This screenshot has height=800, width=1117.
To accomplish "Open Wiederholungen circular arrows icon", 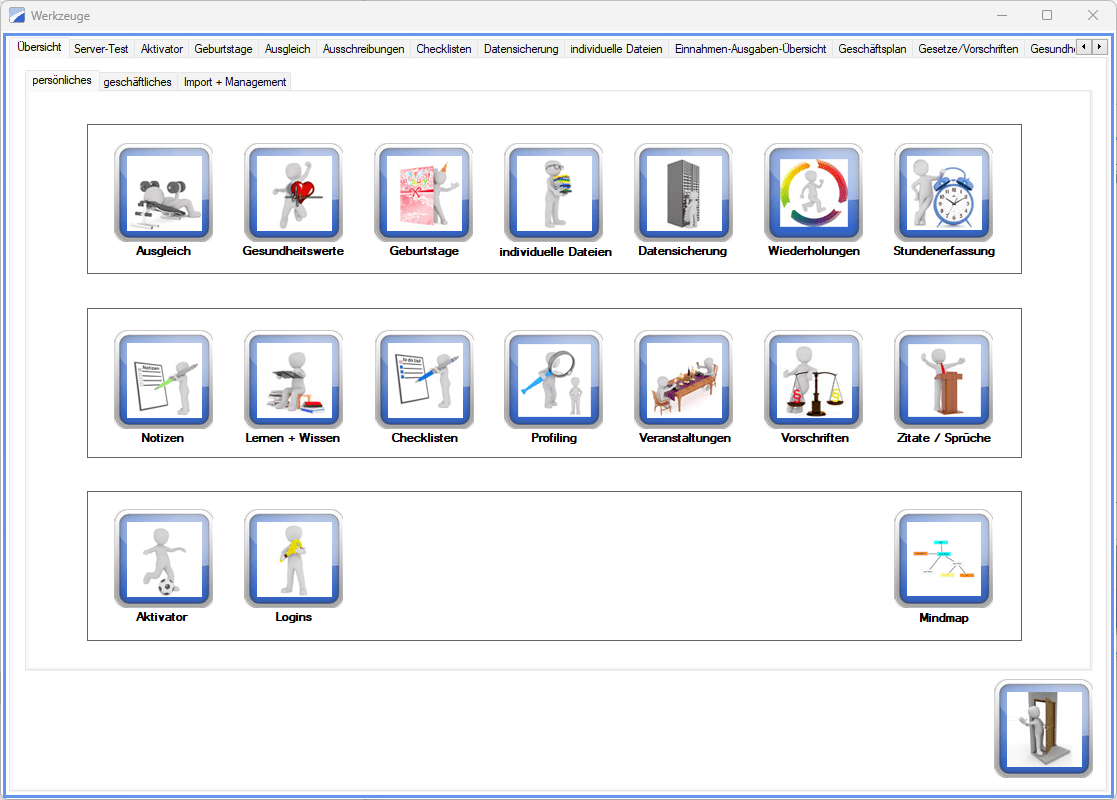I will click(x=814, y=192).
